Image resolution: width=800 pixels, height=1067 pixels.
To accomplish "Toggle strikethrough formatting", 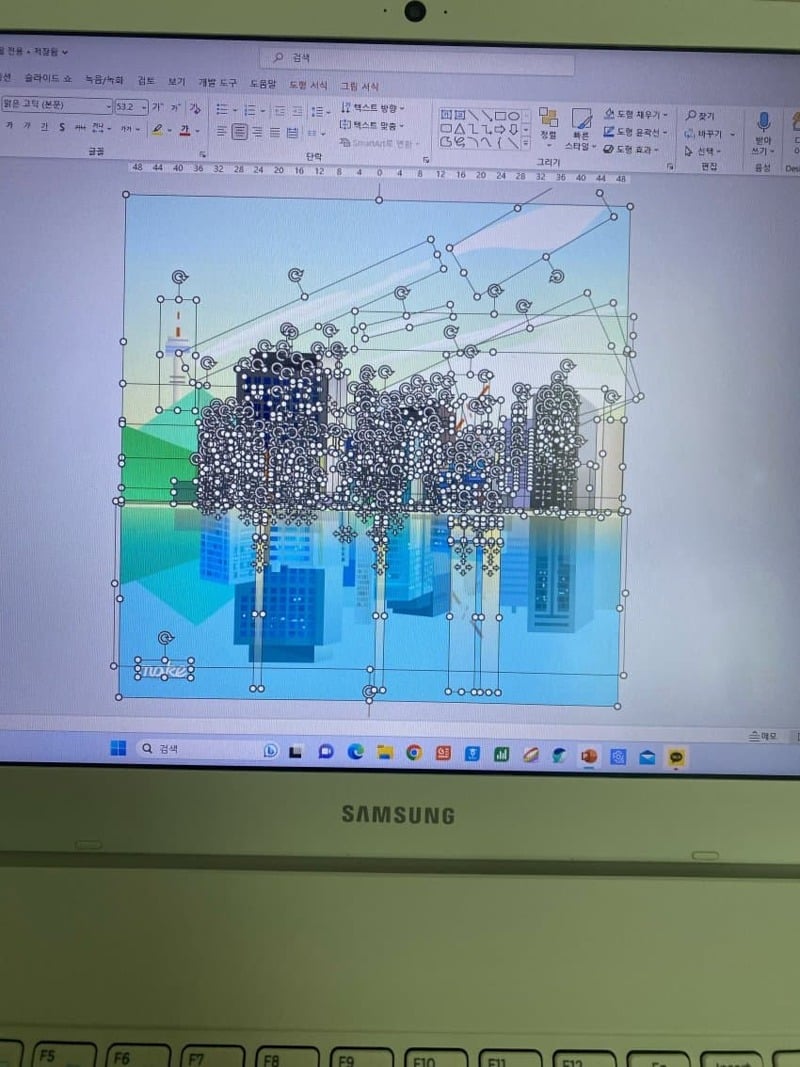I will 79,128.
